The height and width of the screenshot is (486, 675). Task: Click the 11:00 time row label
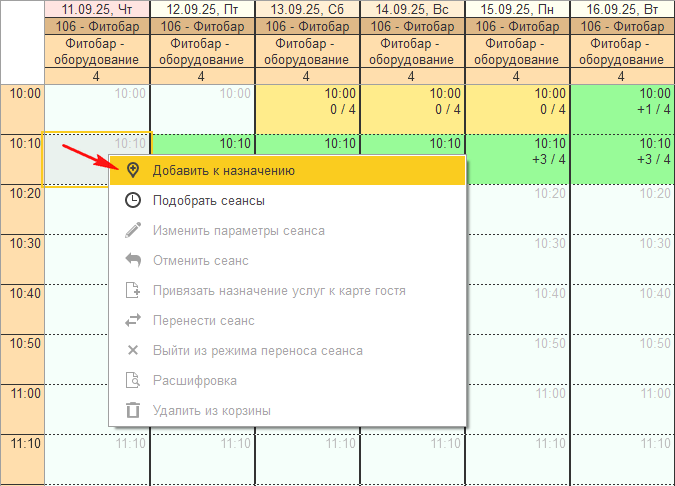23,409
